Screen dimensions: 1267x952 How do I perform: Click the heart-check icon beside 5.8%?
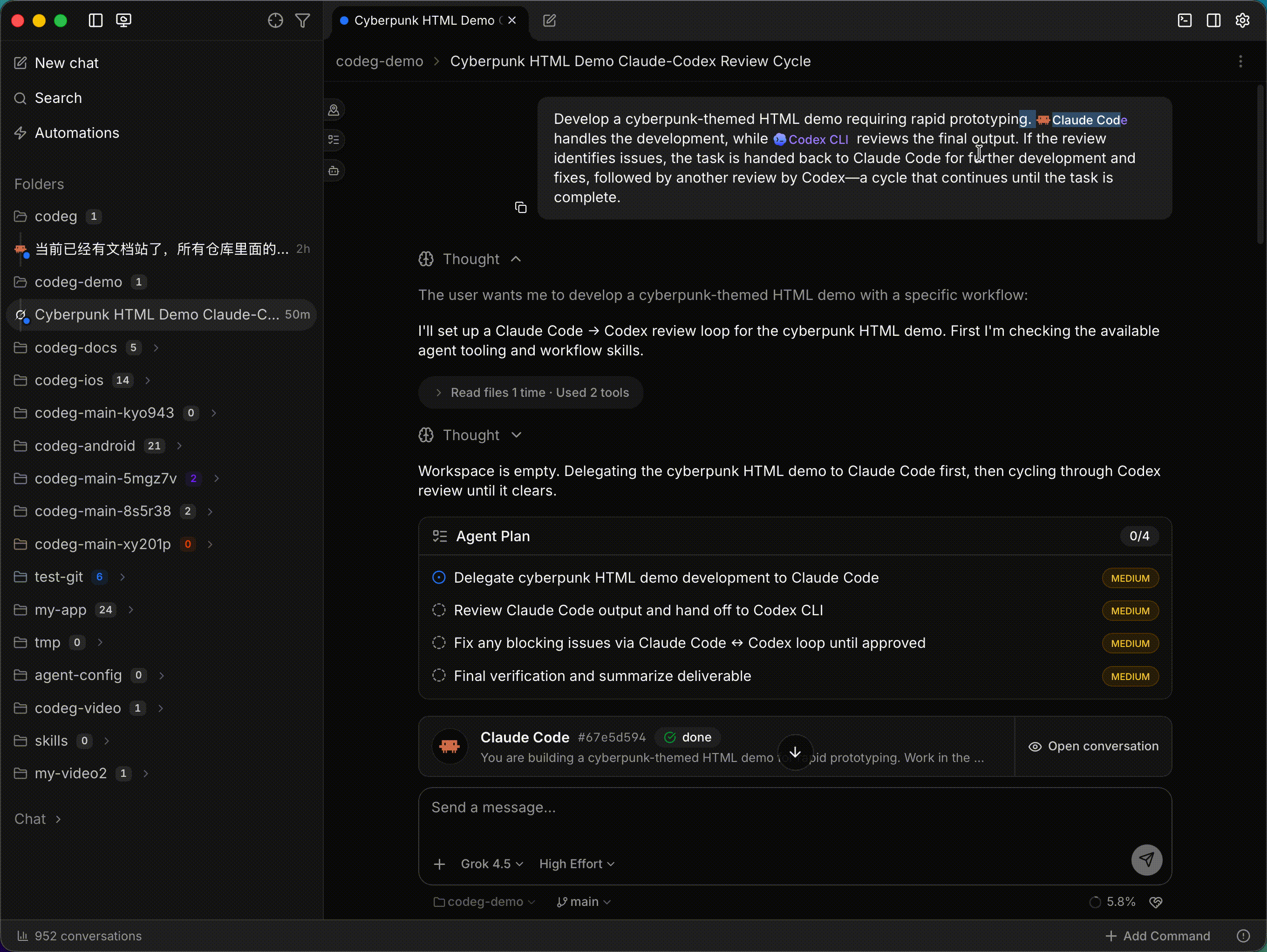coord(1156,902)
